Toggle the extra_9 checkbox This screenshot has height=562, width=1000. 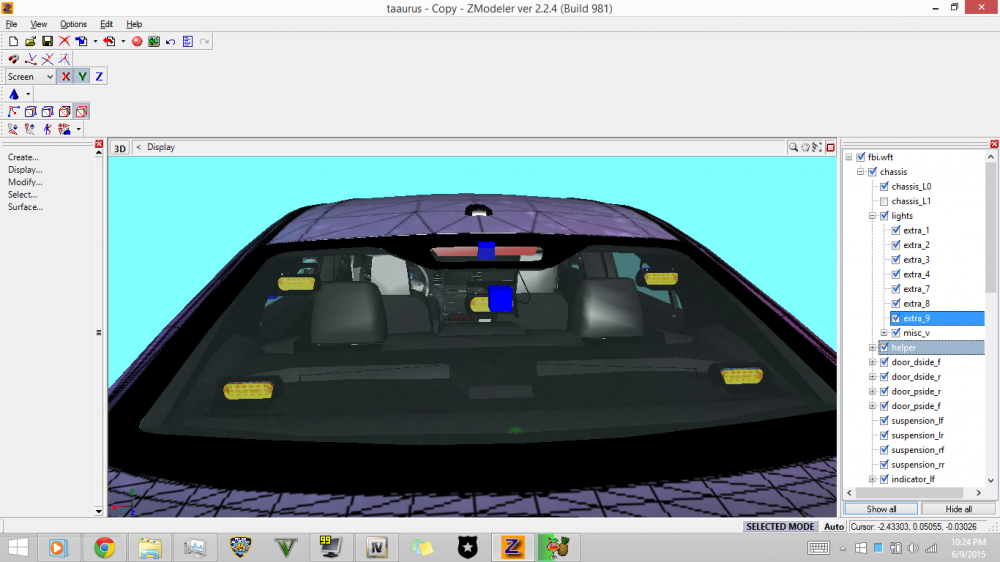click(896, 318)
